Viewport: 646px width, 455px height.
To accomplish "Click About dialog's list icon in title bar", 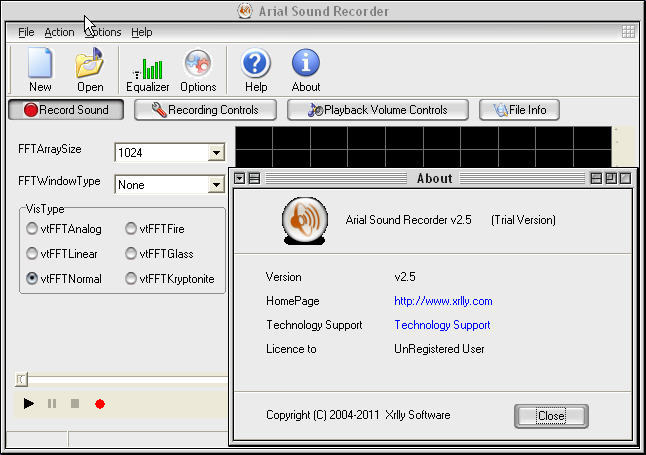I will pyautogui.click(x=255, y=178).
